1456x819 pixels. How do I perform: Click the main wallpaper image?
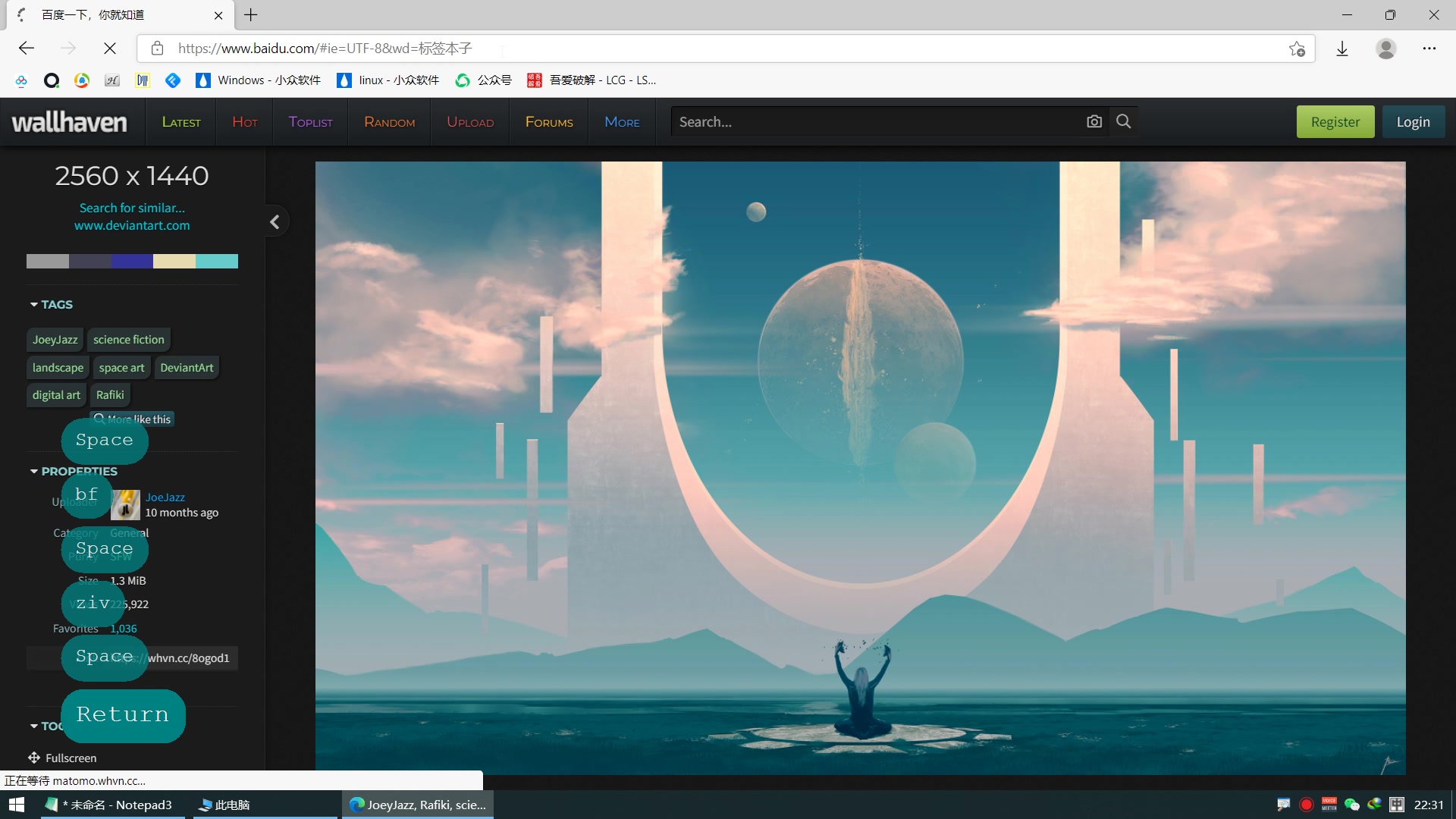coord(860,468)
